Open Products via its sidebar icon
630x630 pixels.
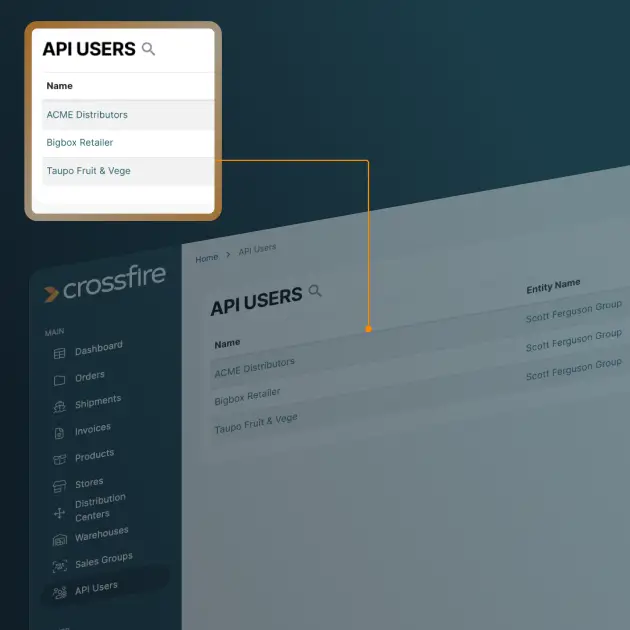[x=59, y=459]
